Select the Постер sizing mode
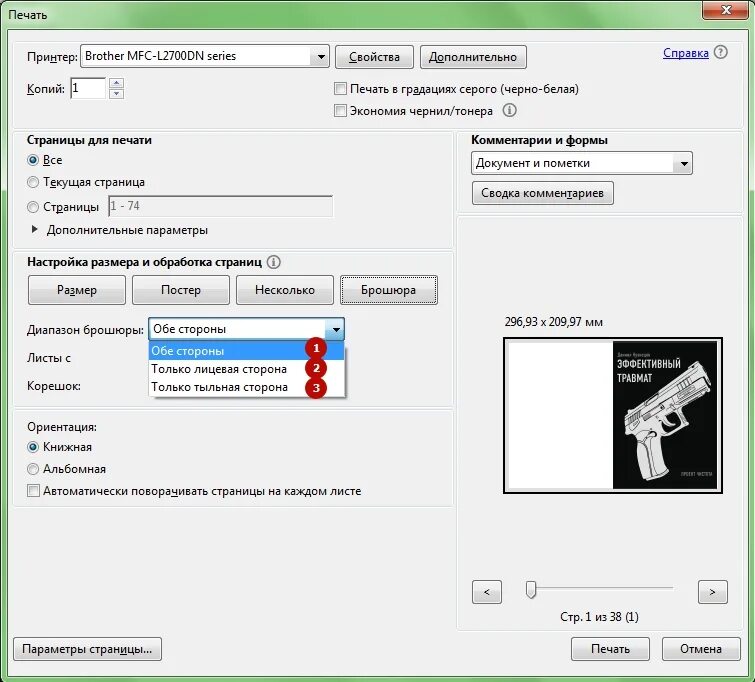Screen dimensions: 755x682 [181, 290]
